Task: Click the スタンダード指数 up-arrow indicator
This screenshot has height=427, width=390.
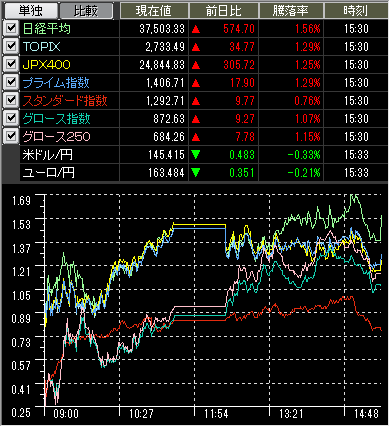Action: click(196, 101)
